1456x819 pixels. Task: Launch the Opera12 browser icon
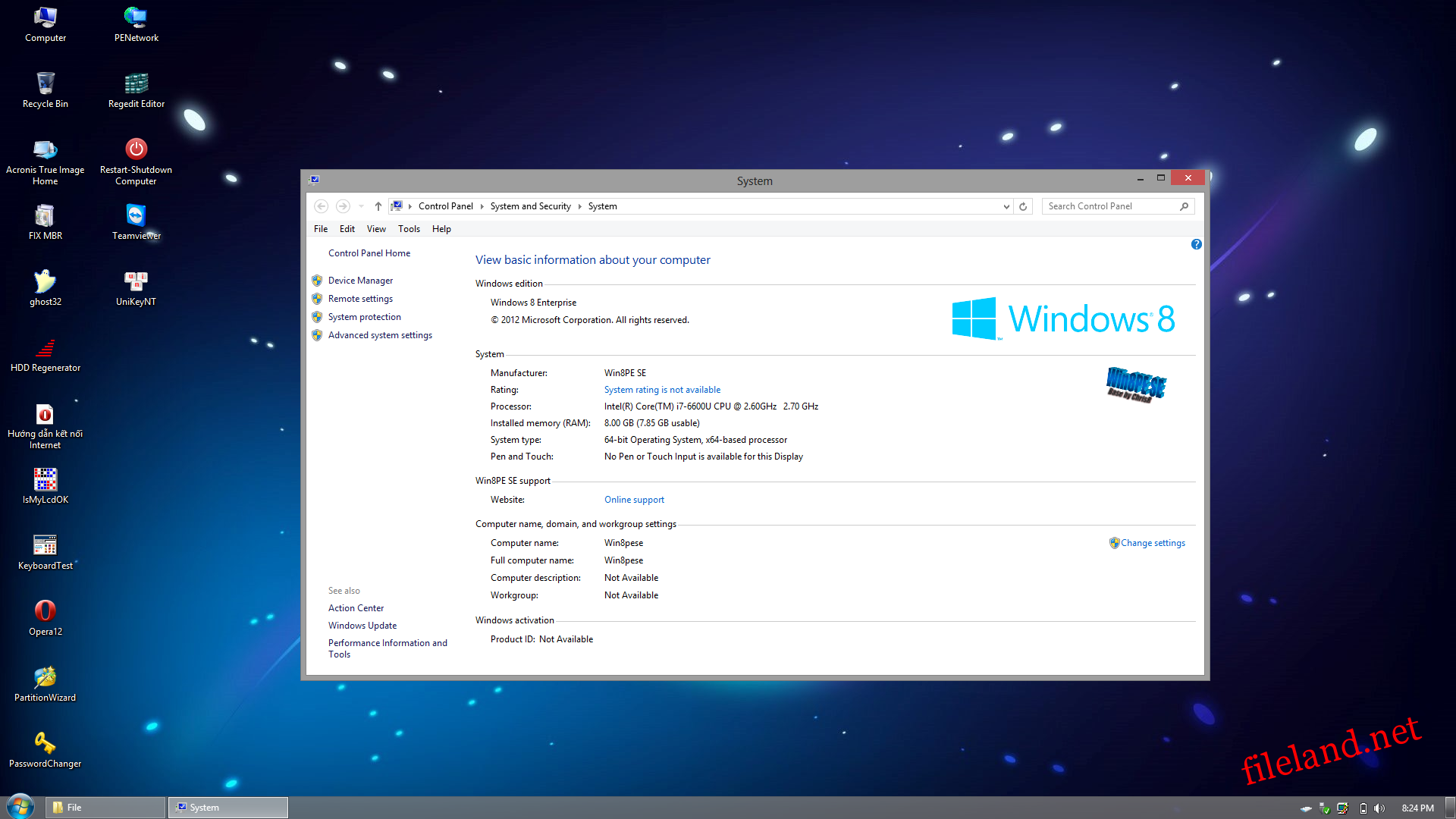pyautogui.click(x=45, y=611)
